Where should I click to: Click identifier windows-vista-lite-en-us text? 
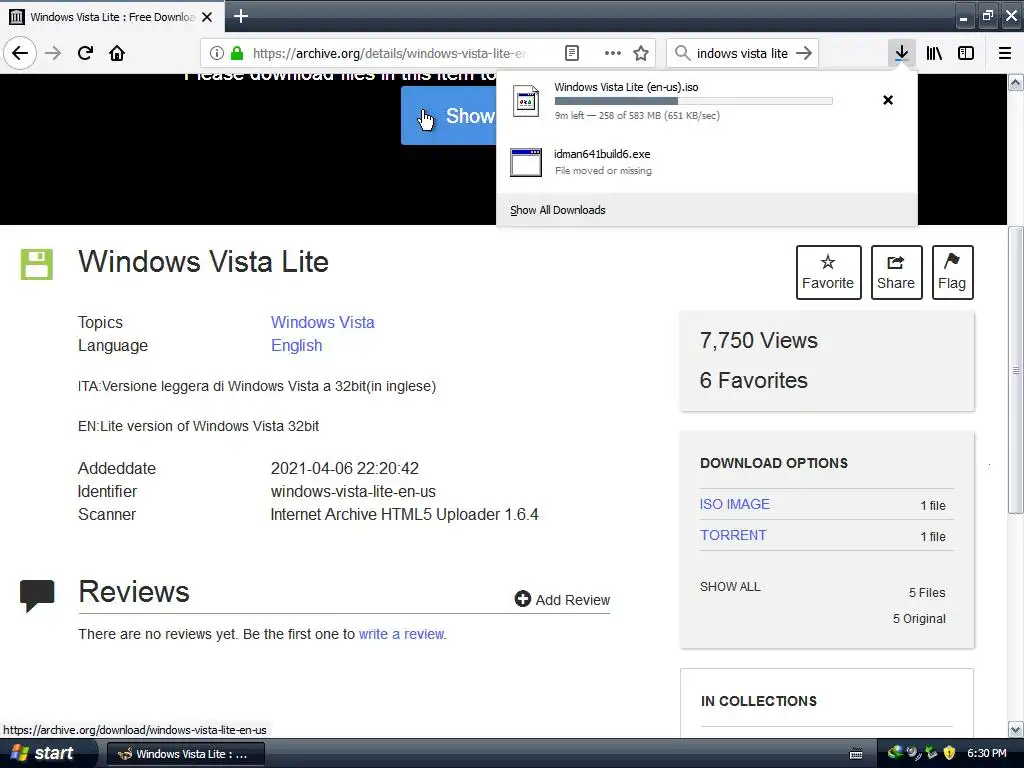coord(353,491)
